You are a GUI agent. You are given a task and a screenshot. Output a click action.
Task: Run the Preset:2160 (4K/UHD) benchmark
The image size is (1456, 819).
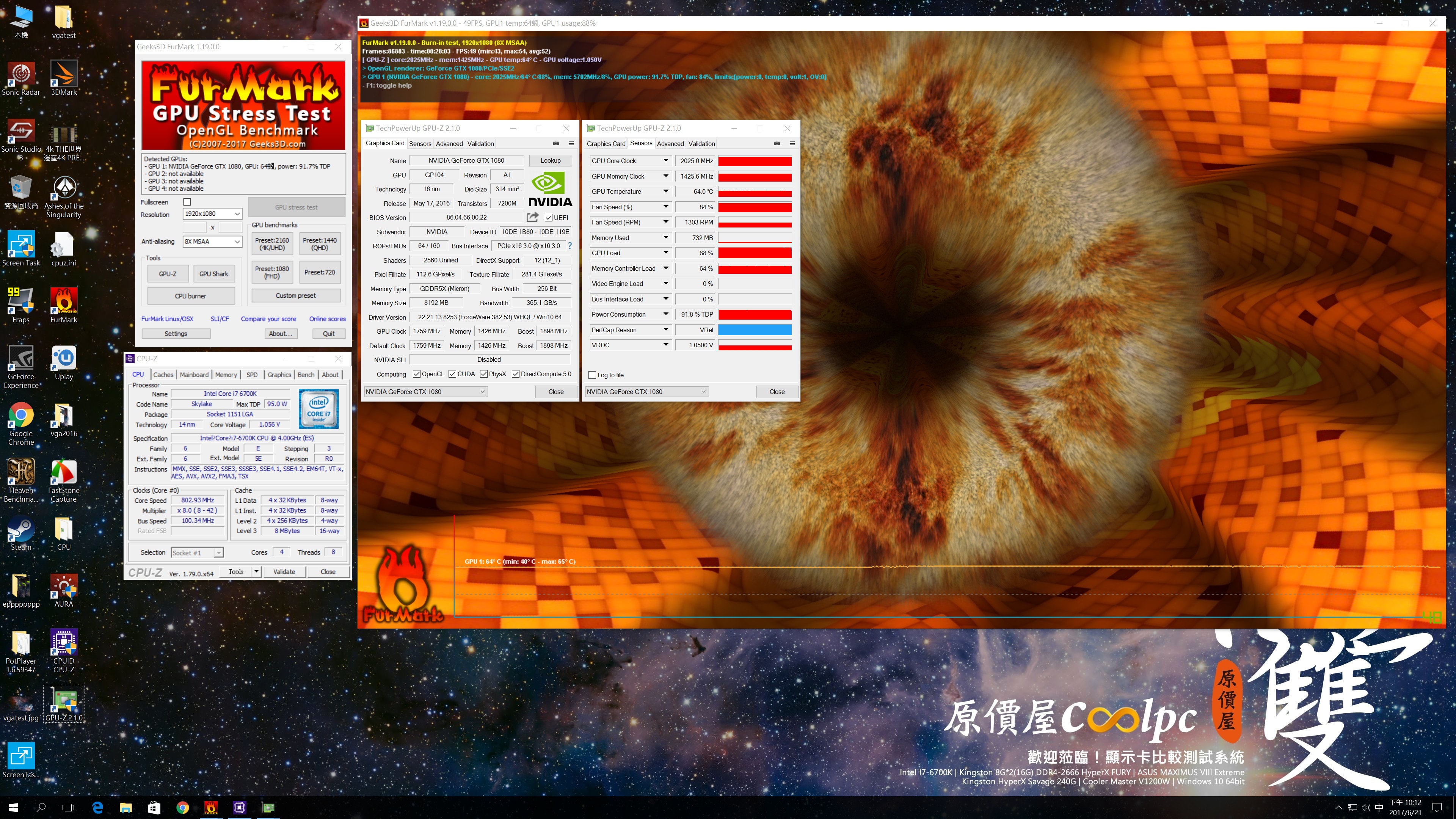(x=272, y=243)
